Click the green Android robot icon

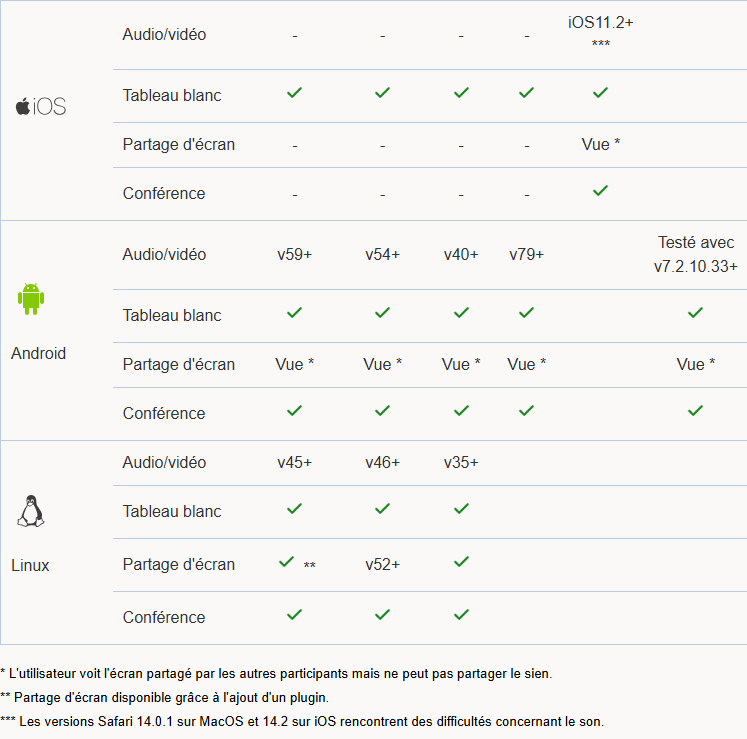[30, 298]
